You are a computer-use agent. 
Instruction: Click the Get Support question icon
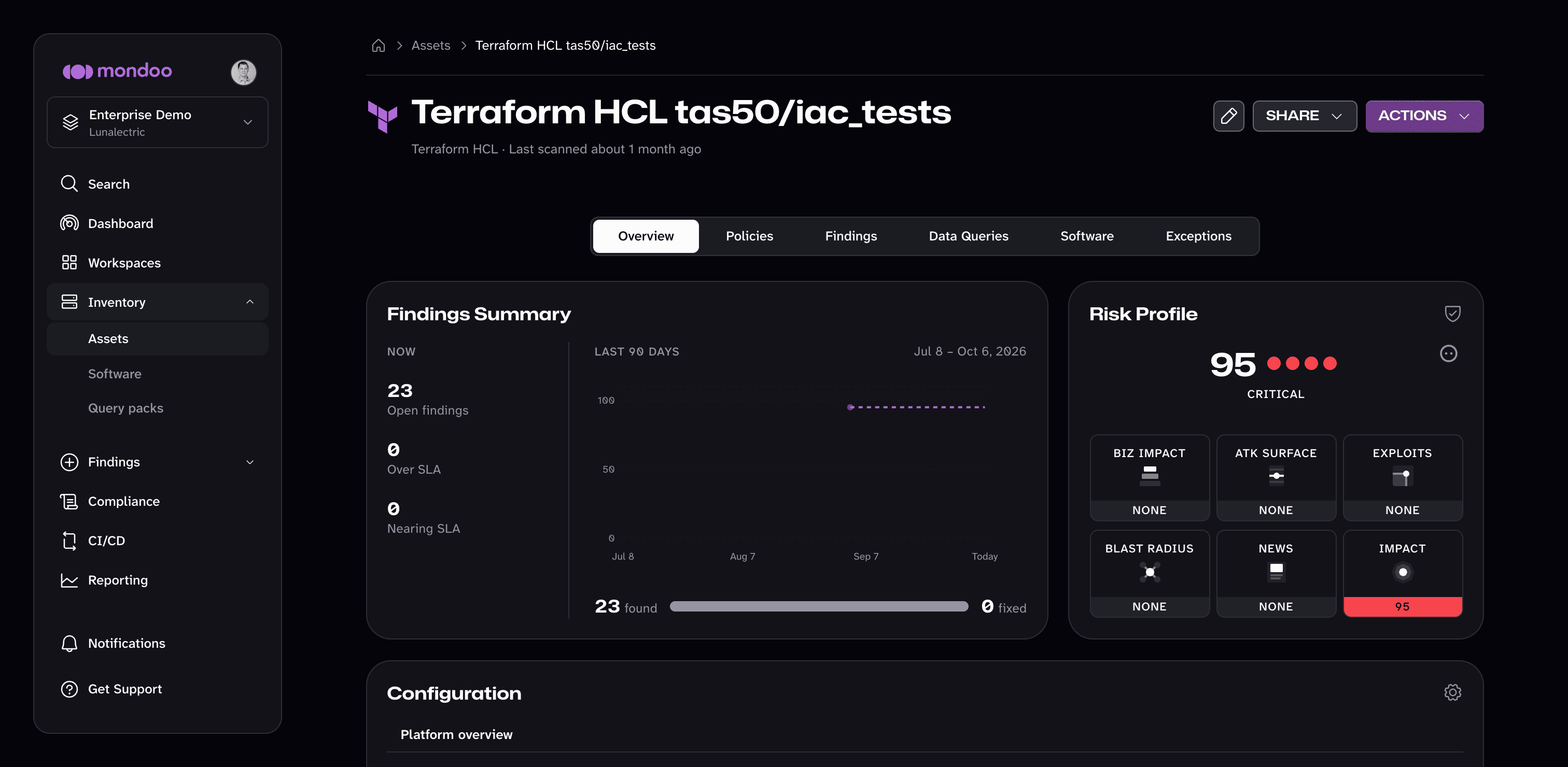(69, 689)
